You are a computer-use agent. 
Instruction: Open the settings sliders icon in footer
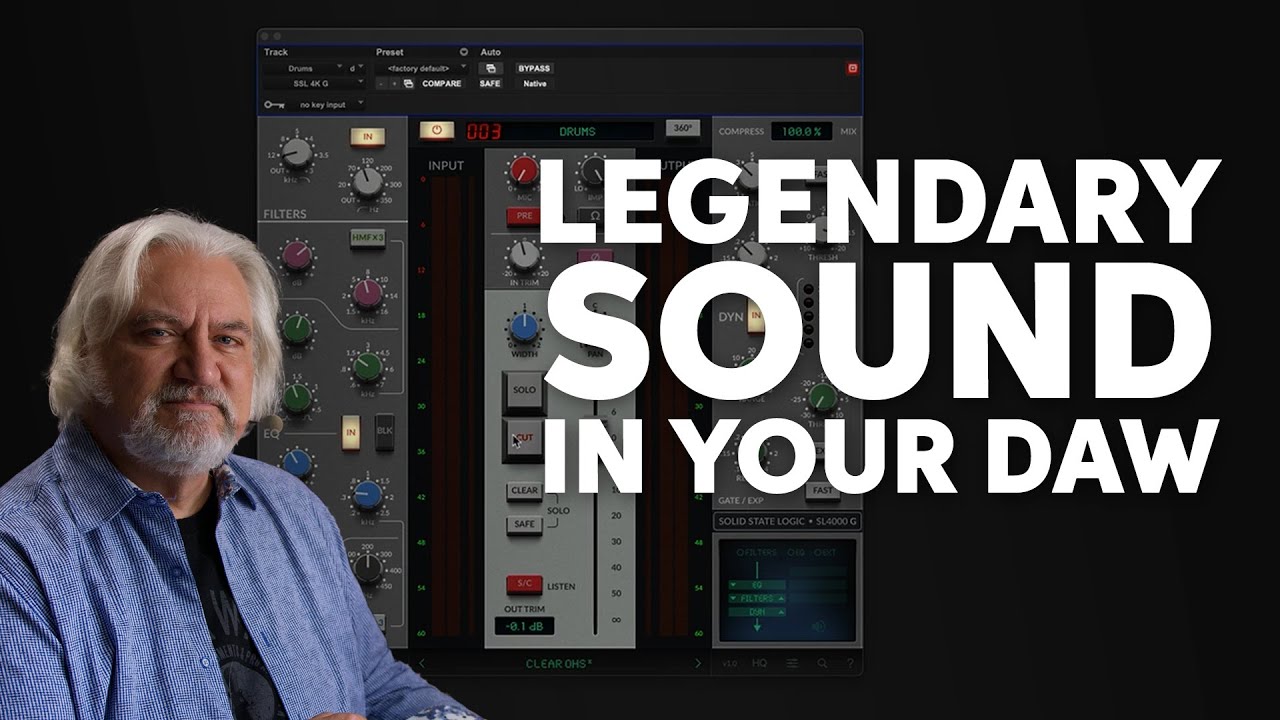click(792, 663)
